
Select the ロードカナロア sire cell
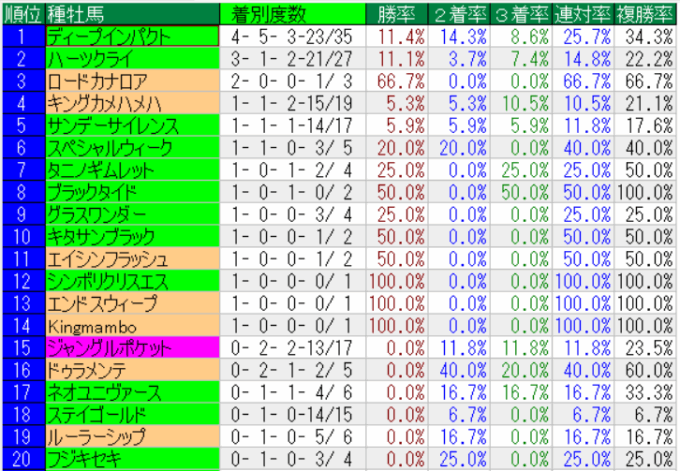[x=130, y=80]
